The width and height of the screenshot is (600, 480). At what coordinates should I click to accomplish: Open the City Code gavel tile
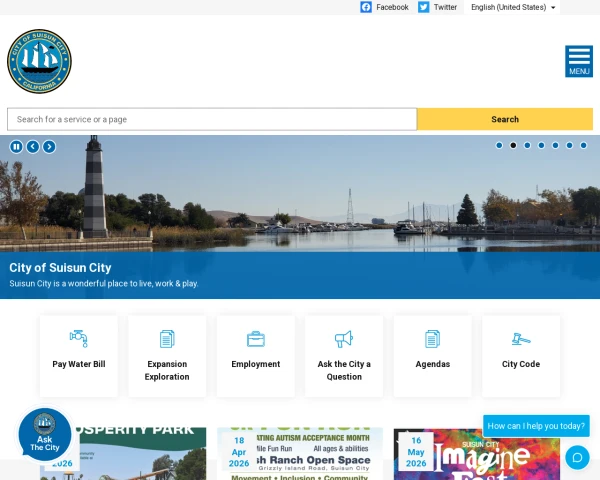pyautogui.click(x=521, y=355)
